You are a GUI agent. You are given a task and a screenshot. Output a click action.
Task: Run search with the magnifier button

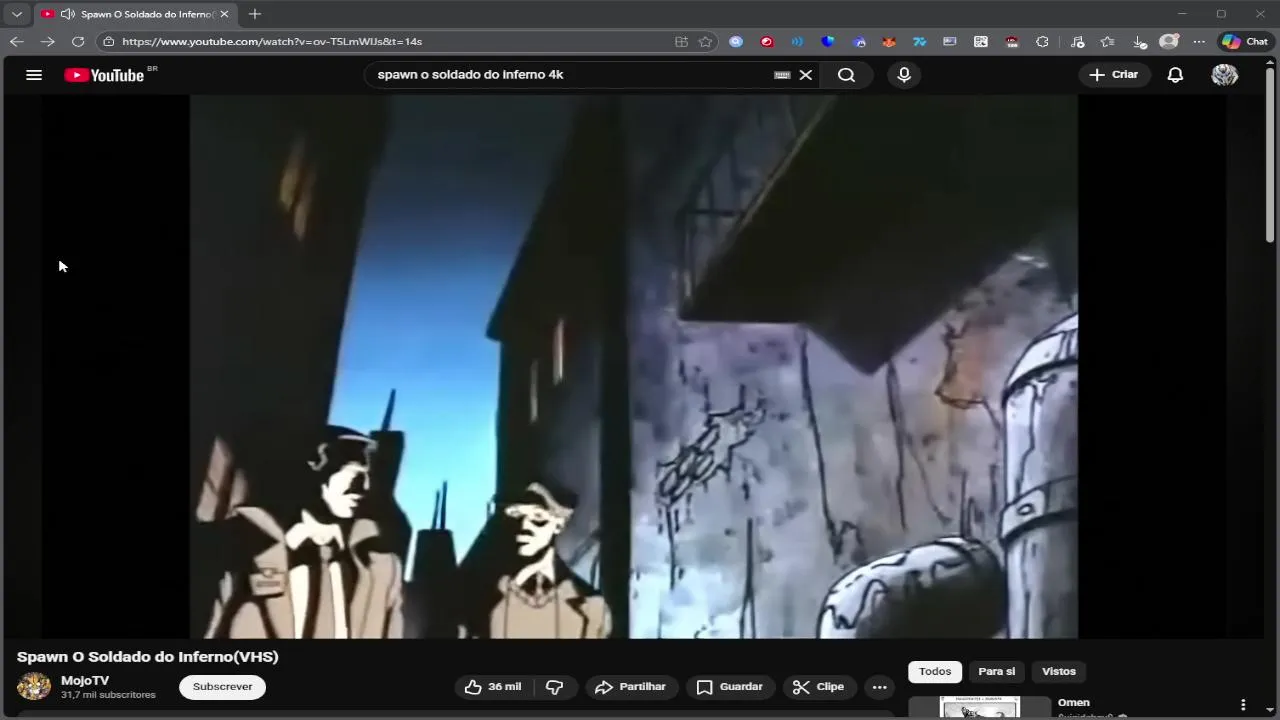[x=846, y=75]
